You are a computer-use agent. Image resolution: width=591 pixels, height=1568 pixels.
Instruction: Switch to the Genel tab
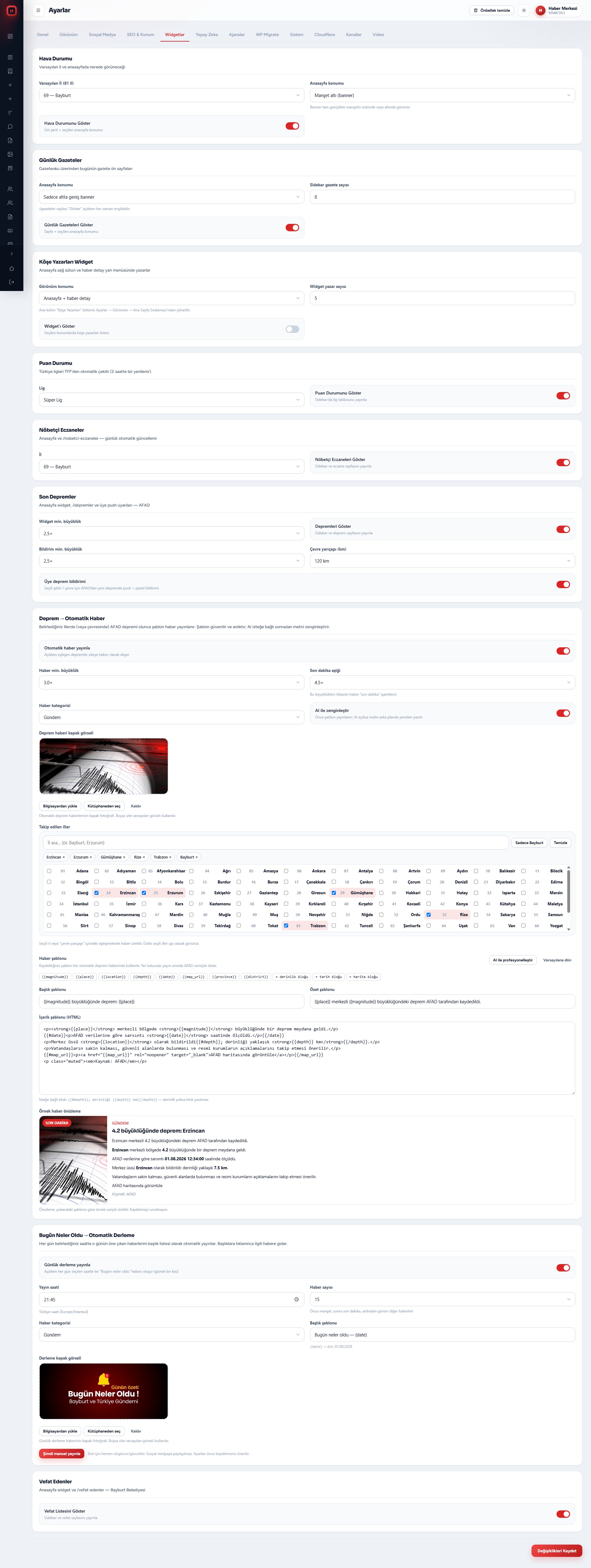point(42,35)
